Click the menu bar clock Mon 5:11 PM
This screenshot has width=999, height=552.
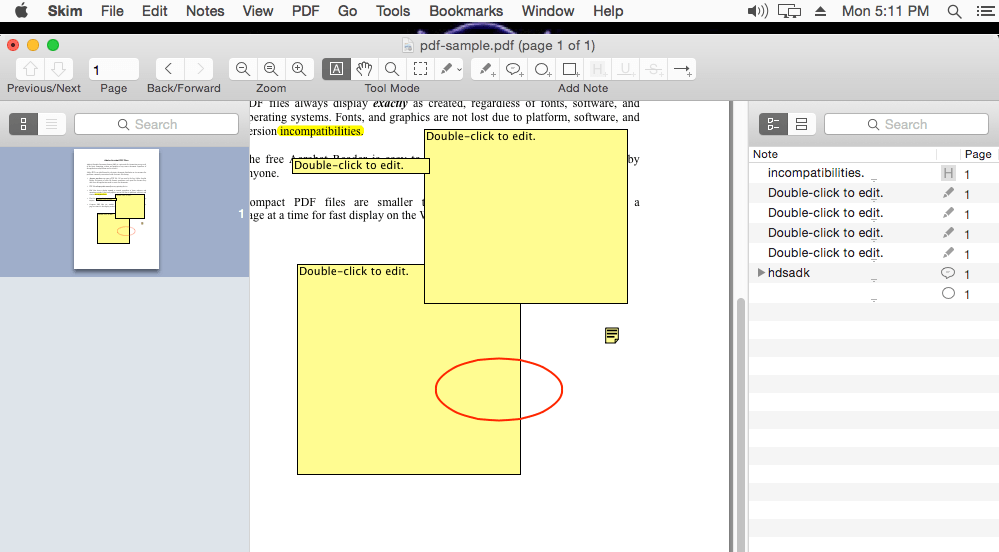(x=885, y=11)
